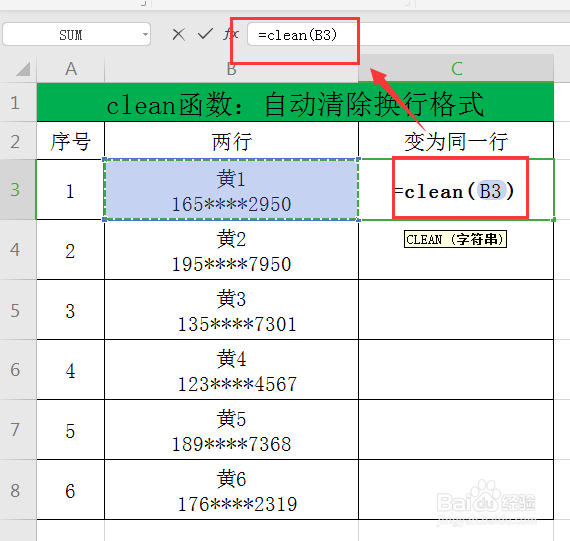
Task: Click the title cell 'clean函数：自动清除换行格式'
Action: click(x=295, y=103)
